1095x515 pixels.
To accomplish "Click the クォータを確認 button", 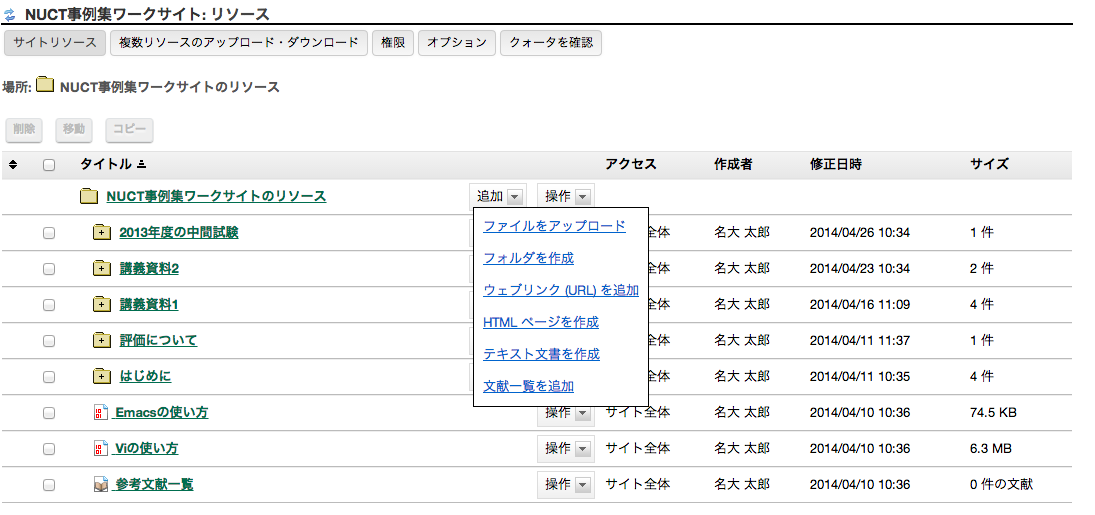I will point(551,43).
